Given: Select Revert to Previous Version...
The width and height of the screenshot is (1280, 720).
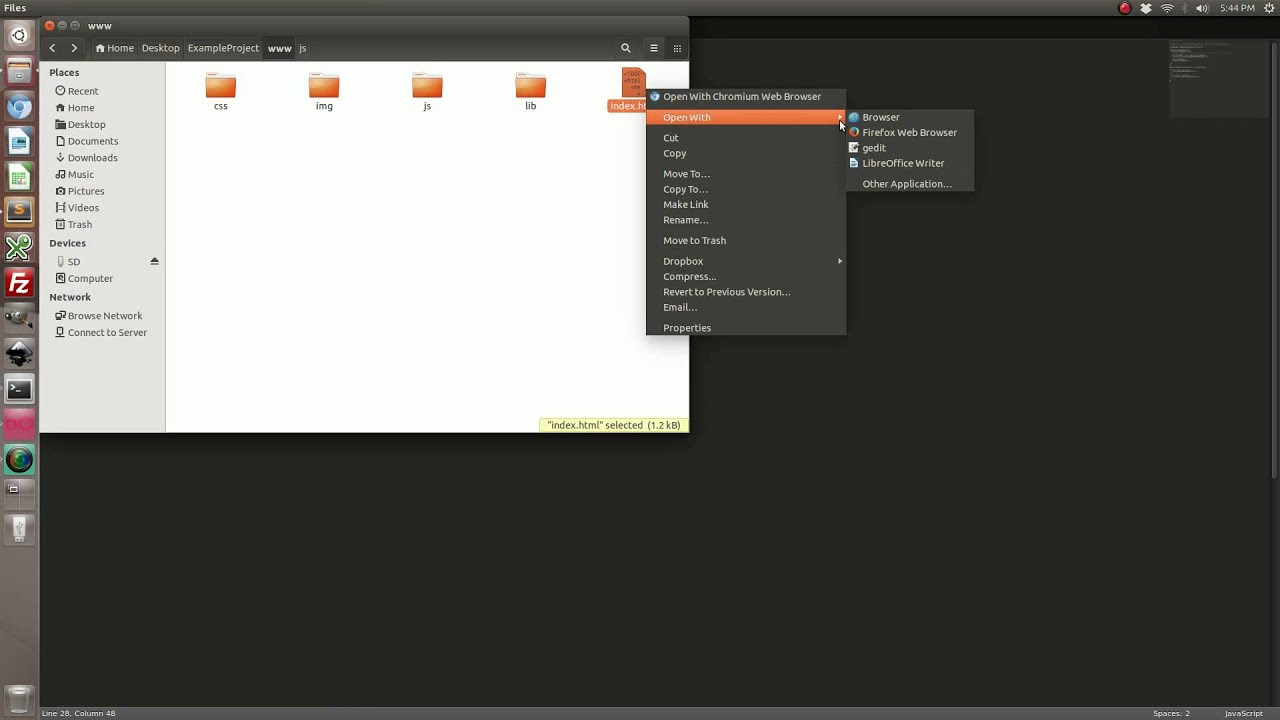Looking at the screenshot, I should point(746,292).
